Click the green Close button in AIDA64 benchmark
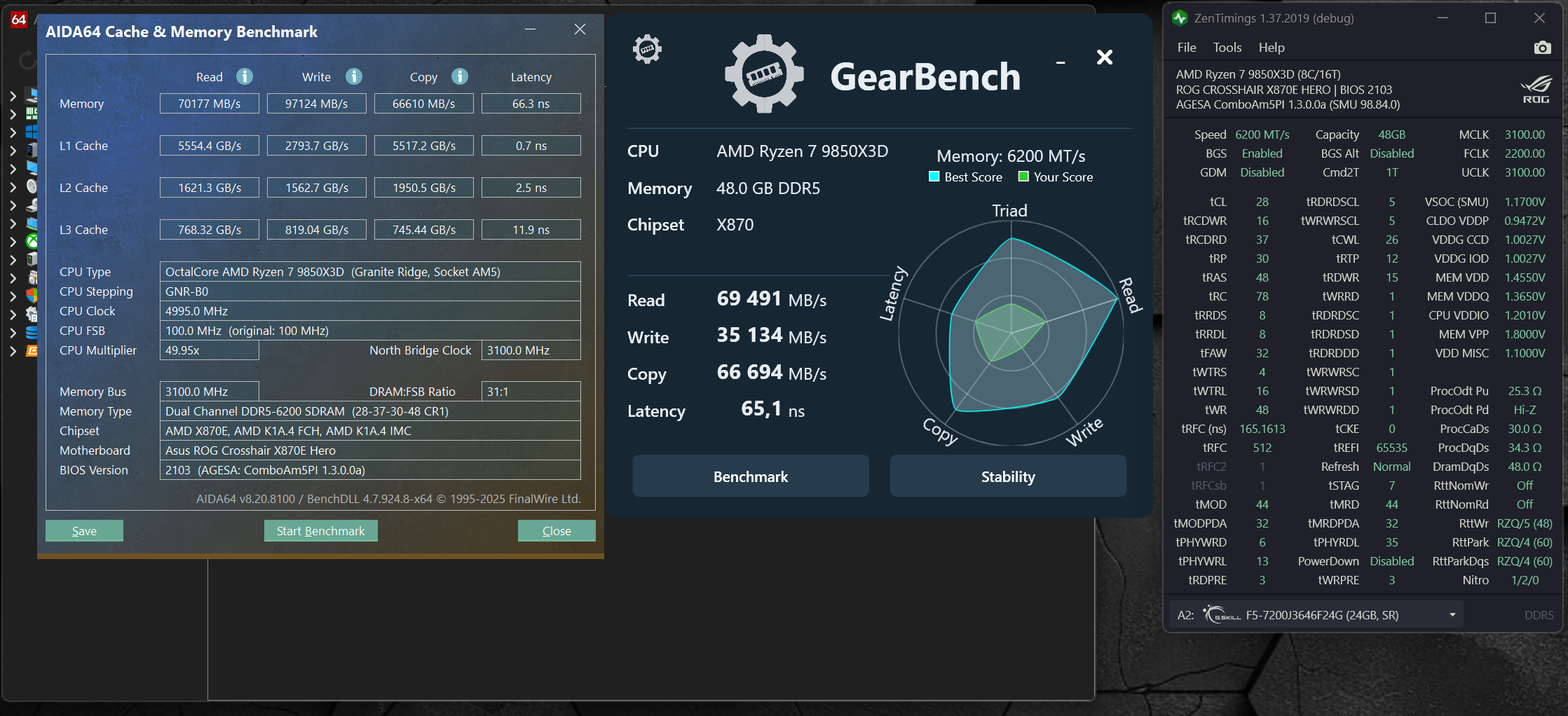The image size is (1568, 716). [x=557, y=531]
